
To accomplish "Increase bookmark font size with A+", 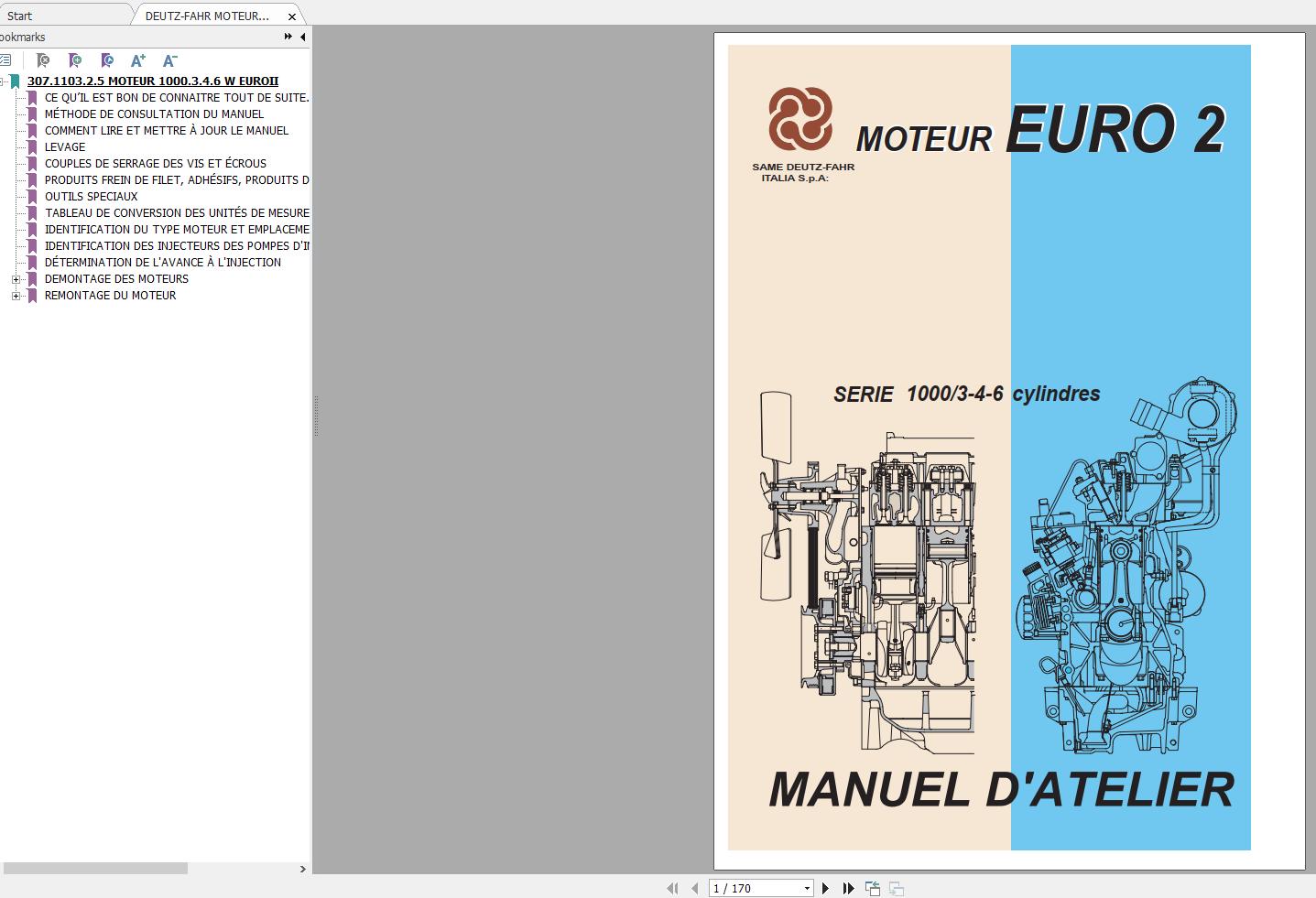I will click(x=138, y=60).
